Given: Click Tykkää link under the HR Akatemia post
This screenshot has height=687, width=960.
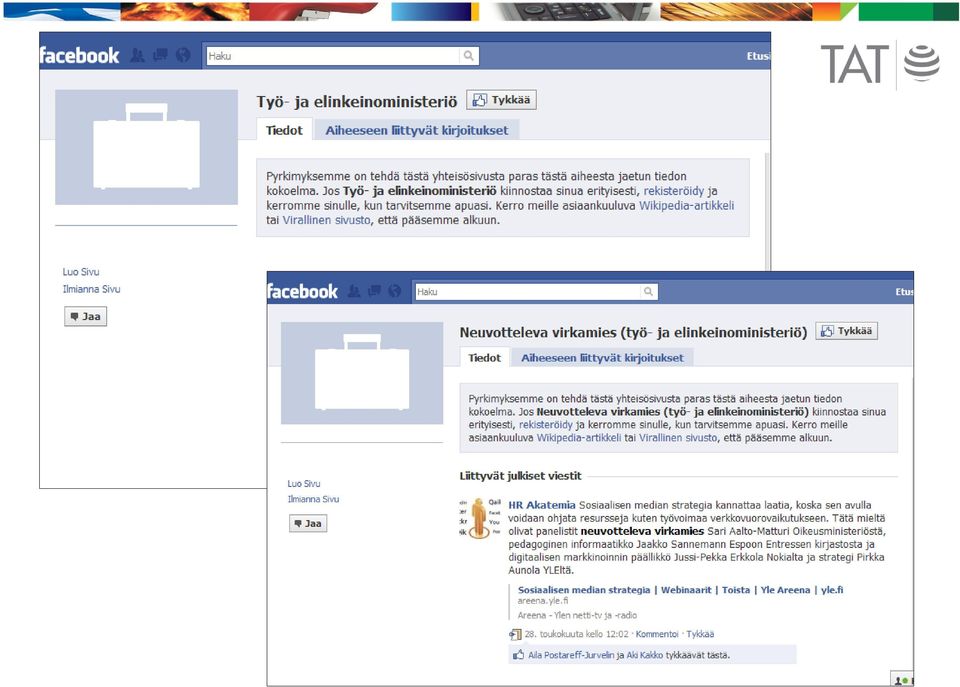Looking at the screenshot, I should coord(700,634).
